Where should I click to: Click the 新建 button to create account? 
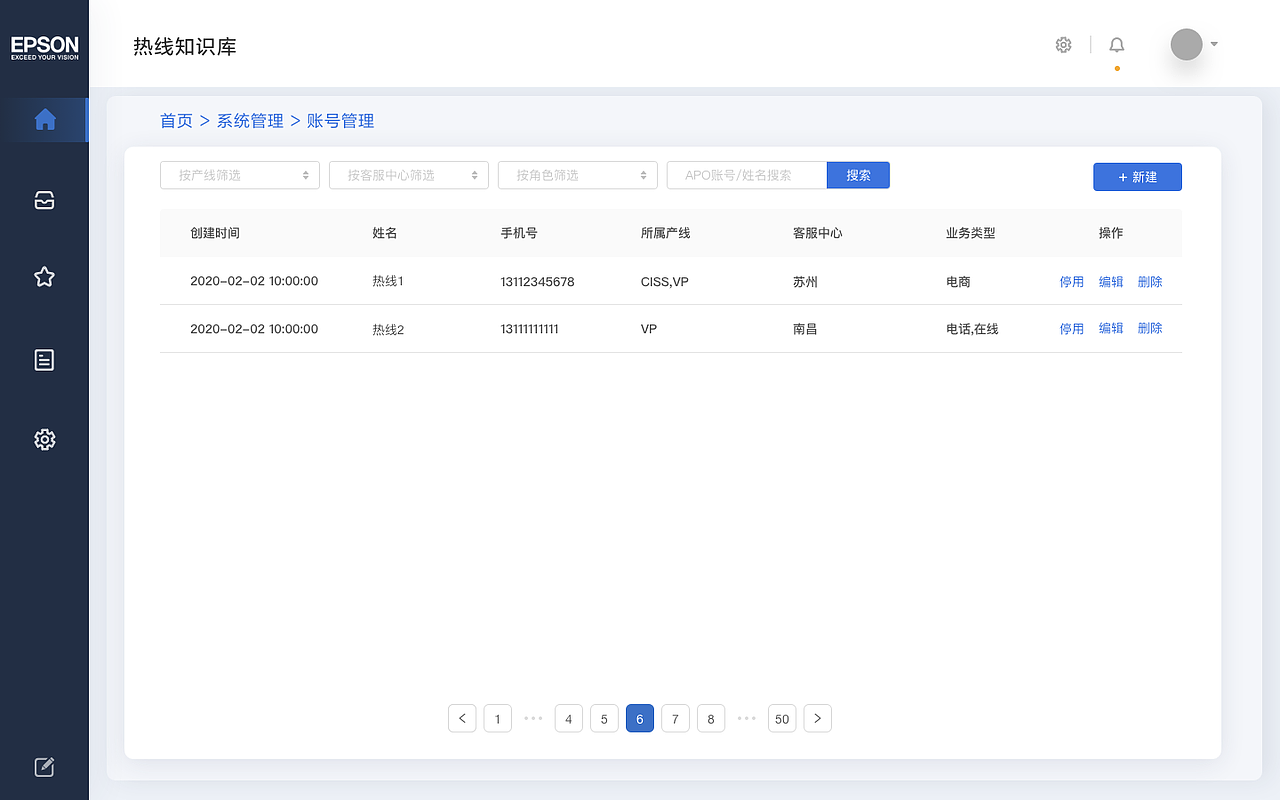click(x=1137, y=176)
